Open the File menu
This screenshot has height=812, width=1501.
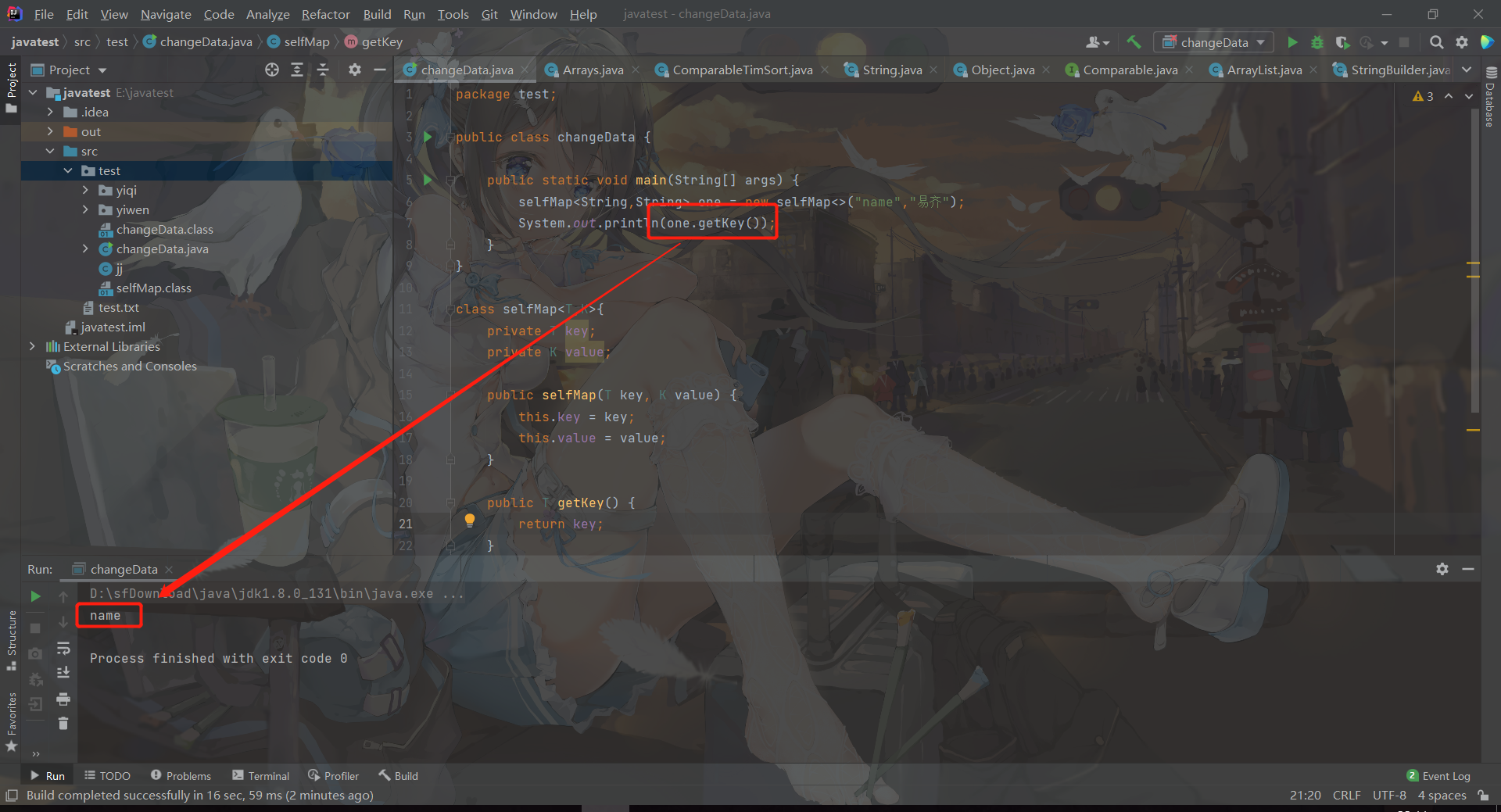tap(44, 14)
